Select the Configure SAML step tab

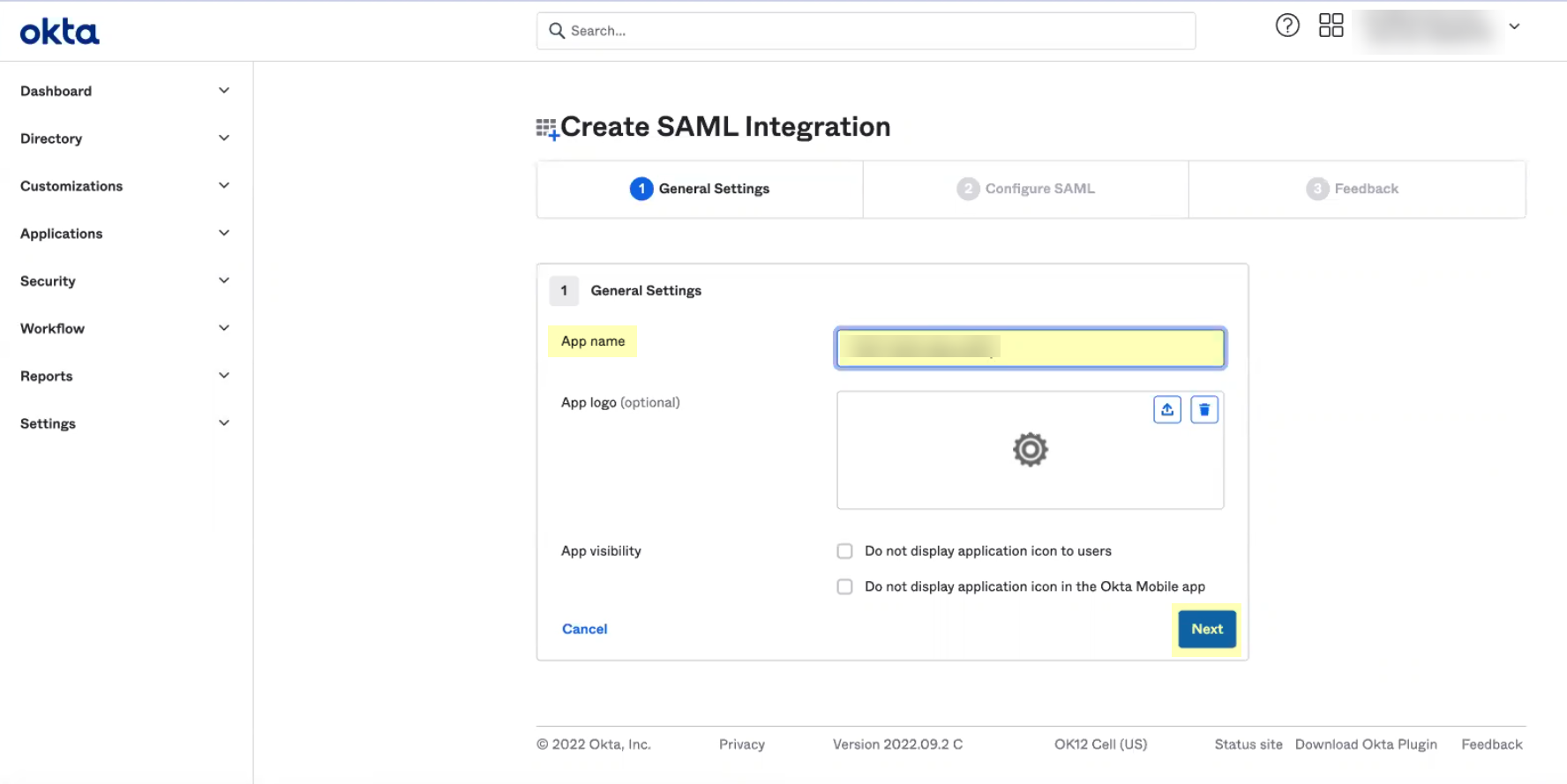pos(1025,189)
